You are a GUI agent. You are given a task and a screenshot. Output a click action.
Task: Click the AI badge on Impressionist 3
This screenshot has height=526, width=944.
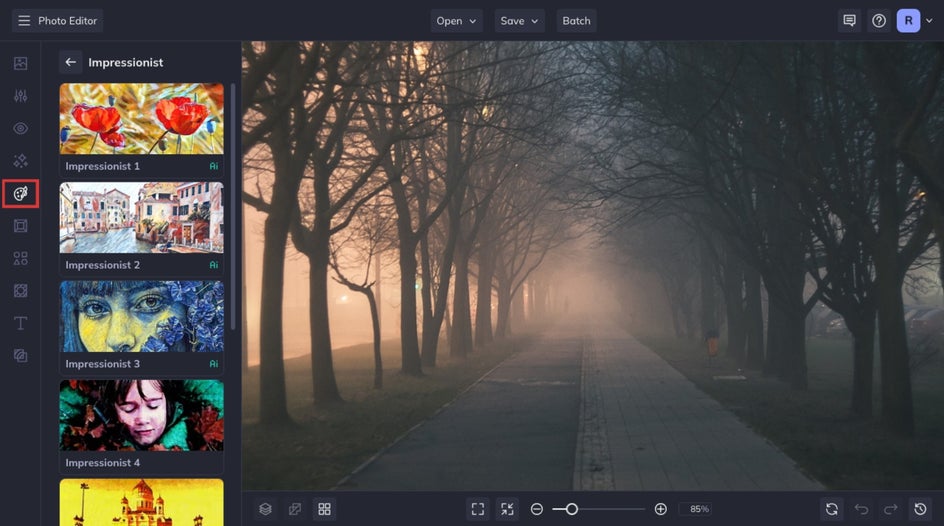point(214,364)
